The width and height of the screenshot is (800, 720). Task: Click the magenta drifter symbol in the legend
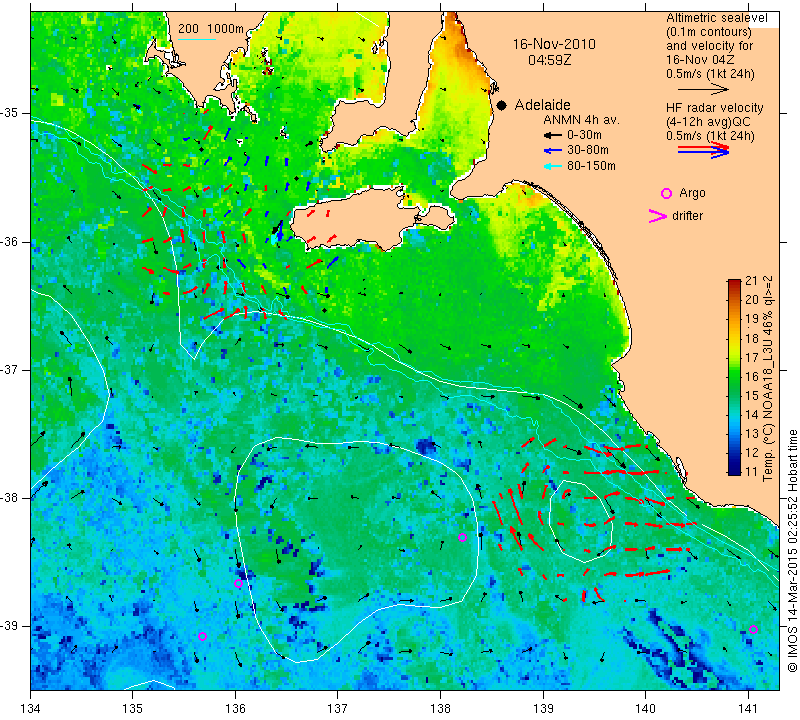pos(657,216)
